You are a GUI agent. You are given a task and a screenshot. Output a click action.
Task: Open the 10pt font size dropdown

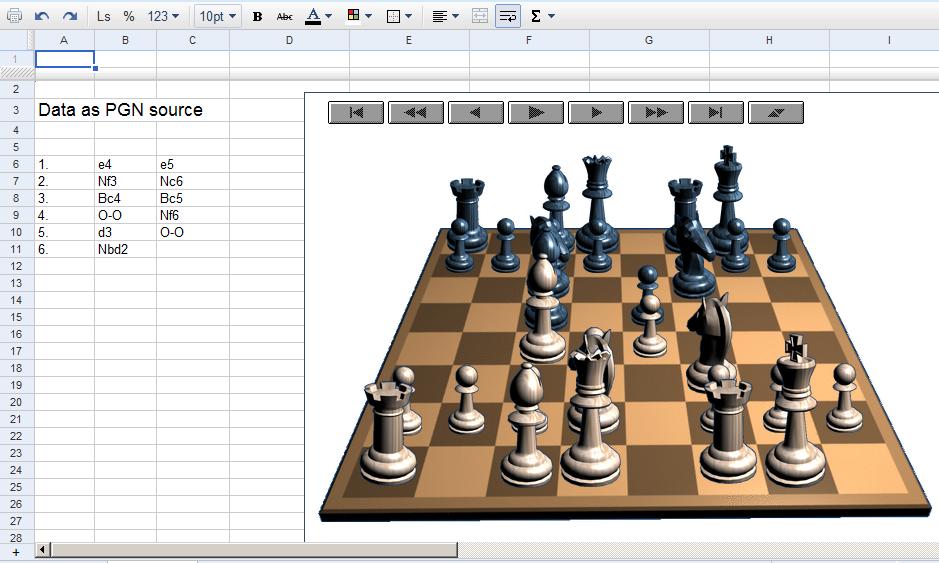217,16
